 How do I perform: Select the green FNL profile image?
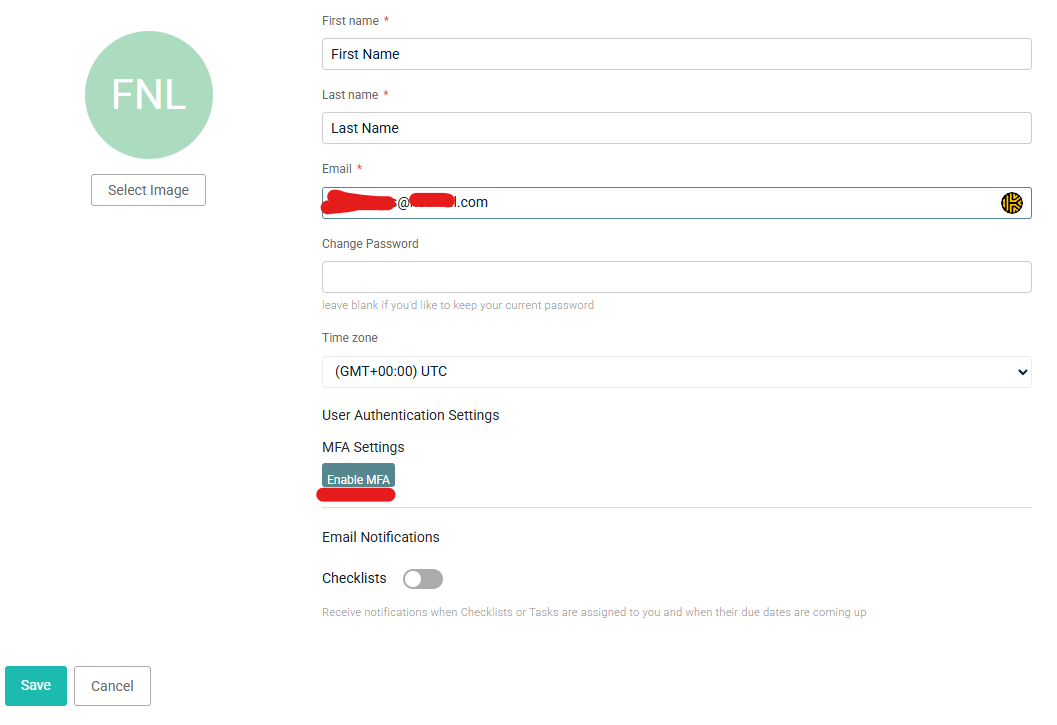pos(148,94)
